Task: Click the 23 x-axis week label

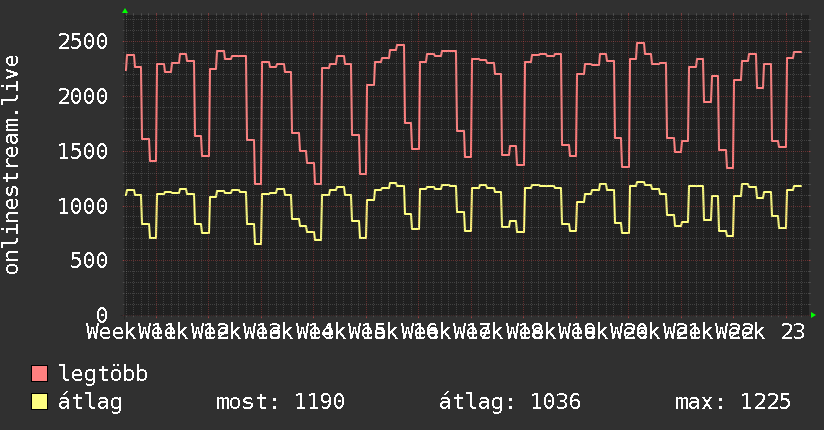Action: coord(792,332)
